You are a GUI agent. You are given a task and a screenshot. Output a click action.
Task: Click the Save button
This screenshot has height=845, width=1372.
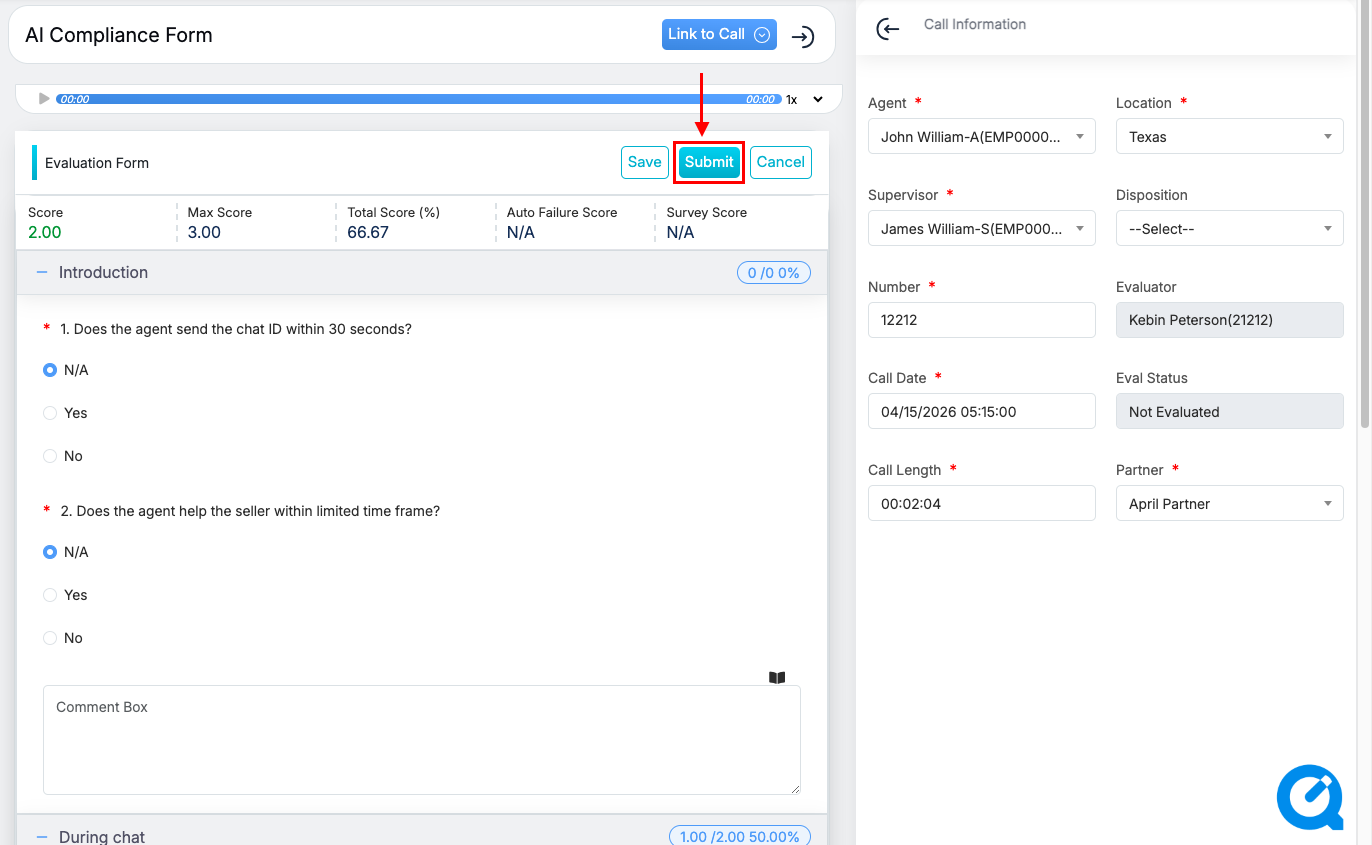tap(644, 162)
